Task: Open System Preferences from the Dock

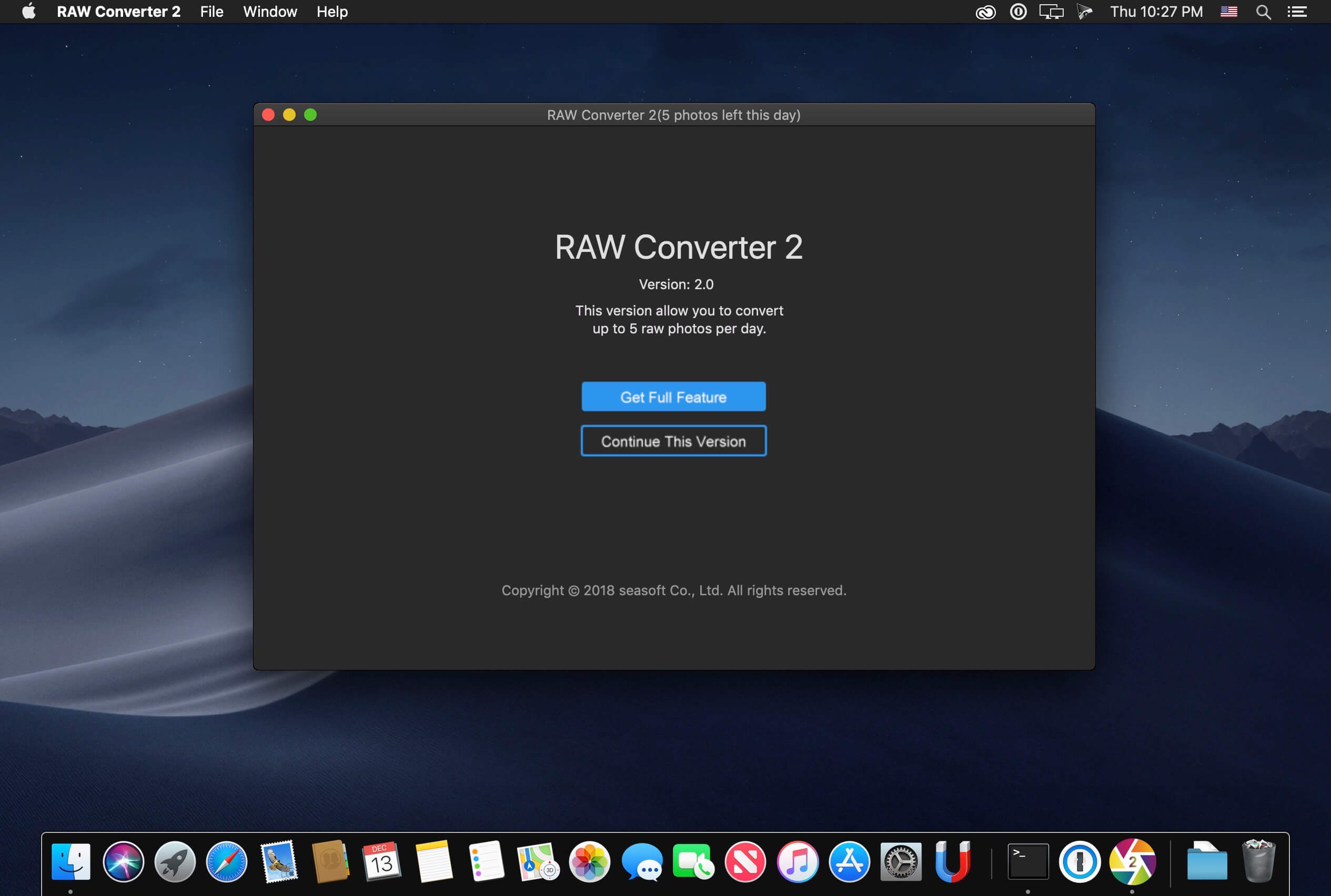Action: pos(901,861)
